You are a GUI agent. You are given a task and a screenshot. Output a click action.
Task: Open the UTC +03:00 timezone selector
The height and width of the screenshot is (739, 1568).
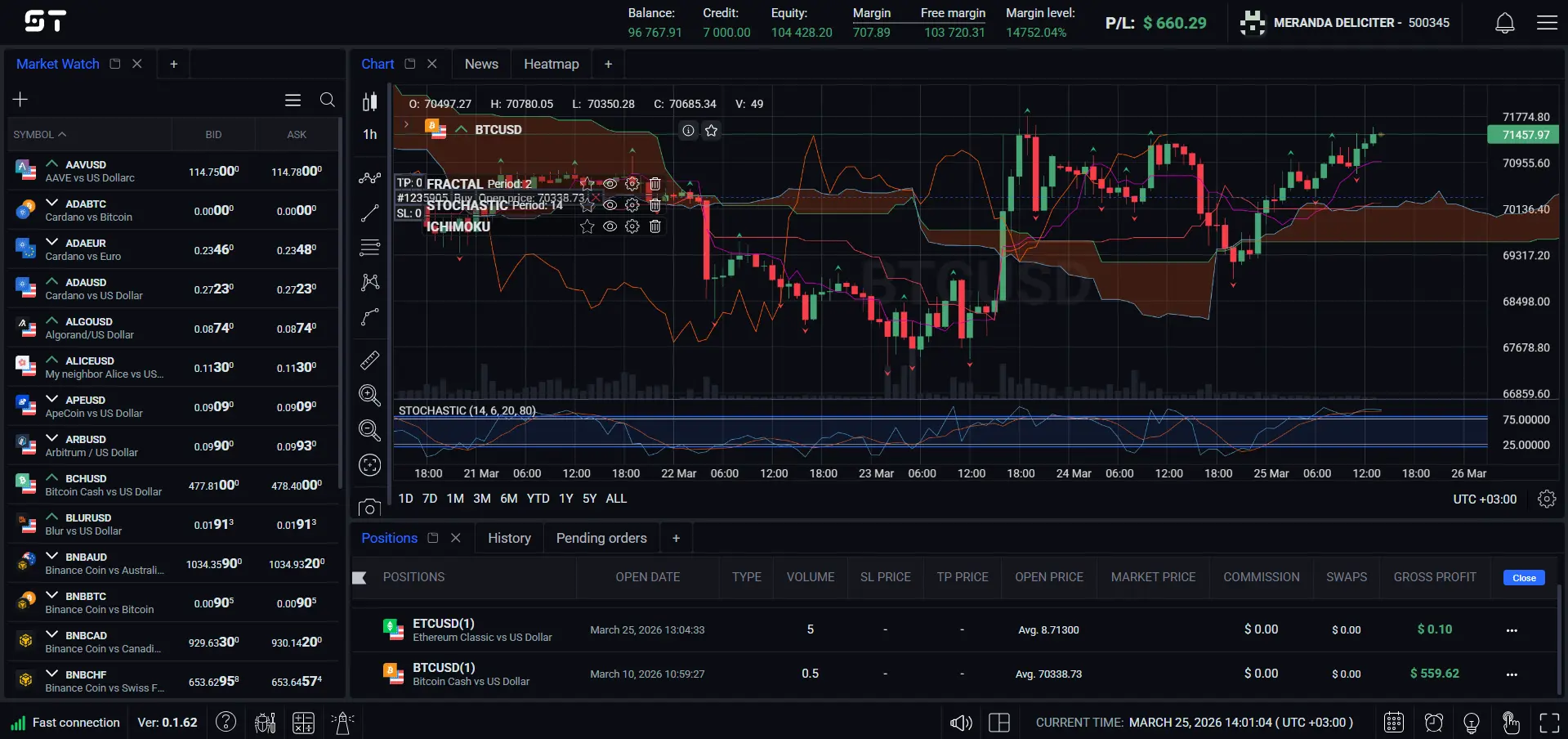[x=1485, y=499]
